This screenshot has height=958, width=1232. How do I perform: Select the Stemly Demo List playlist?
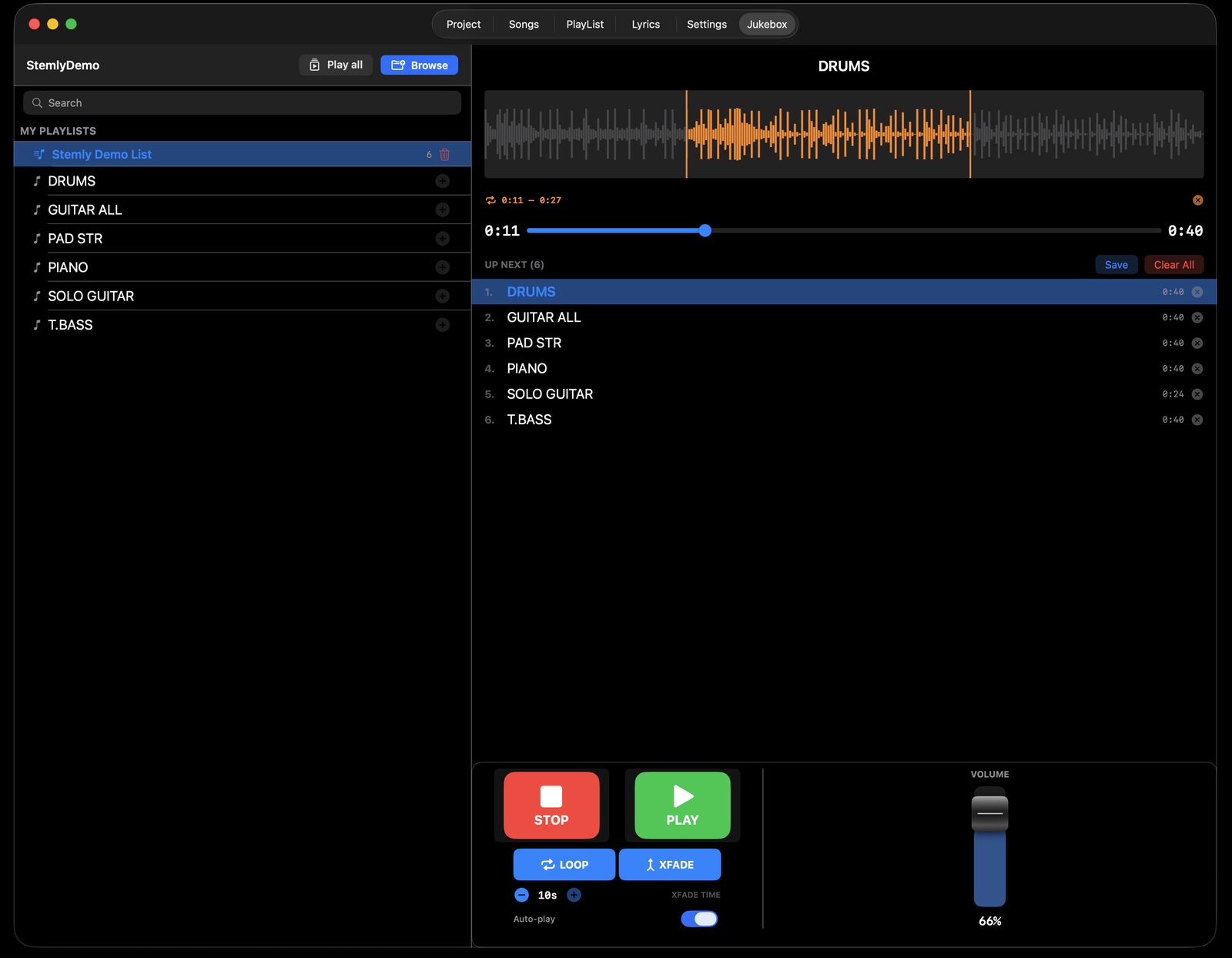click(243, 154)
